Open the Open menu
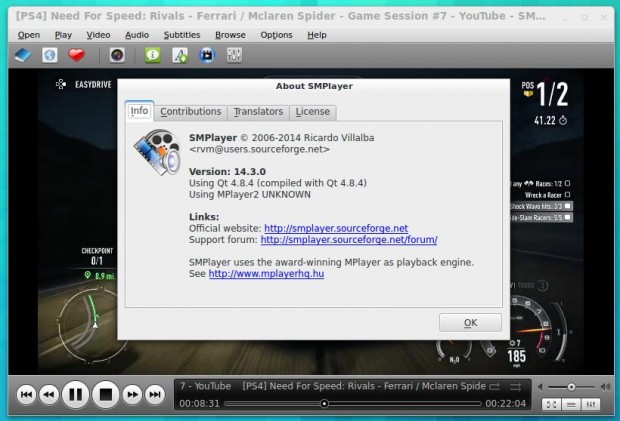The image size is (620, 421). [x=29, y=35]
